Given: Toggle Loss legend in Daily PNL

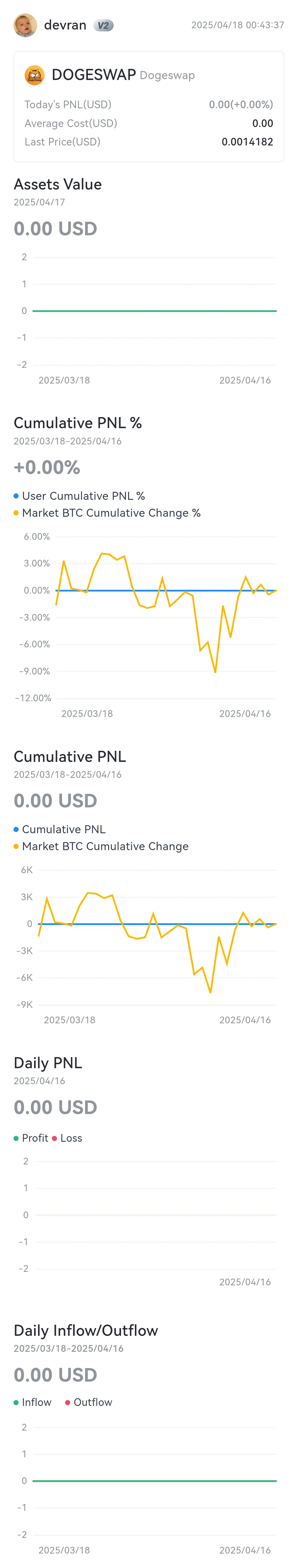Looking at the screenshot, I should [x=67, y=1138].
